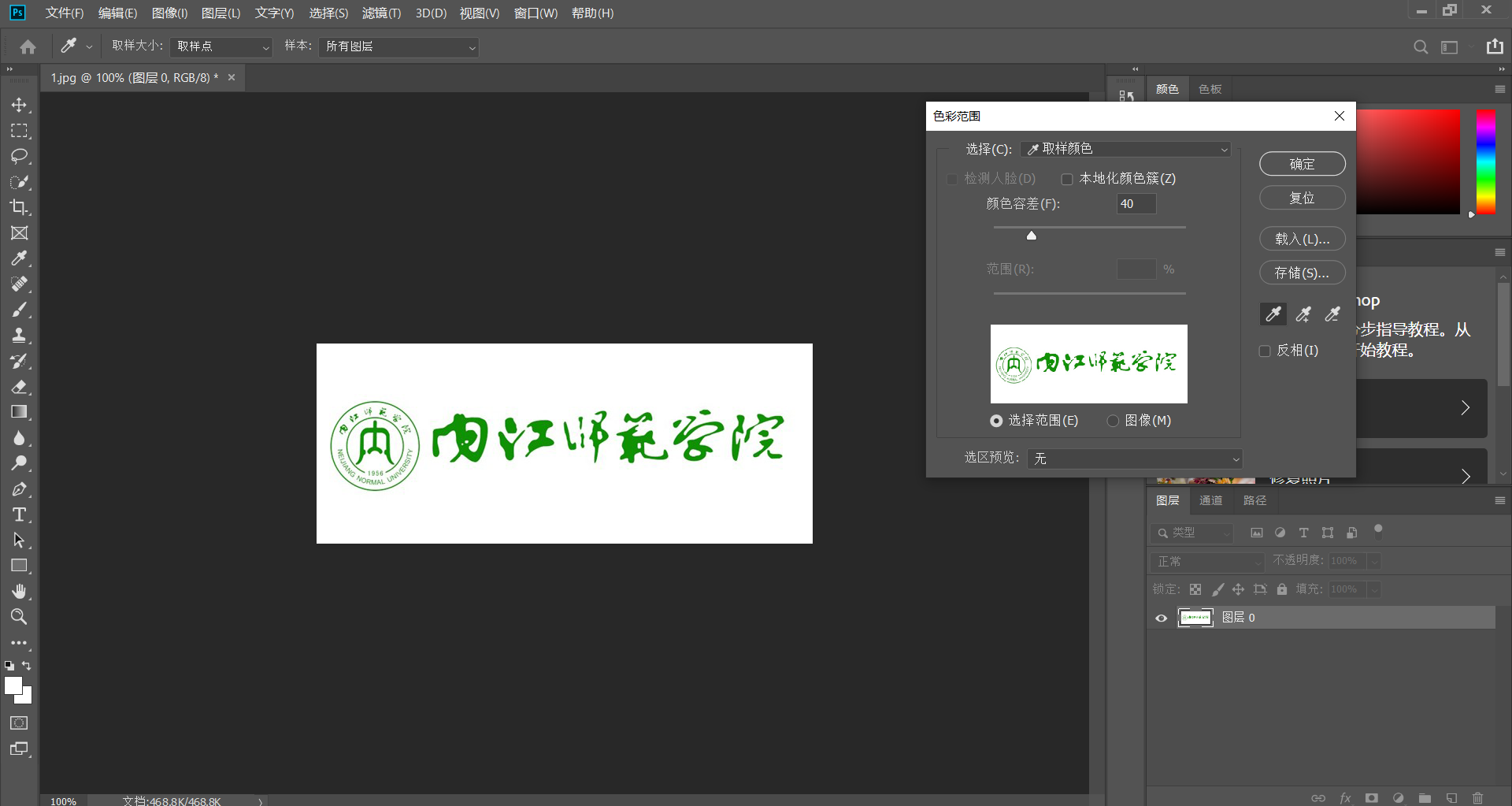Select the Lasso tool
The height and width of the screenshot is (806, 1512).
(x=19, y=156)
